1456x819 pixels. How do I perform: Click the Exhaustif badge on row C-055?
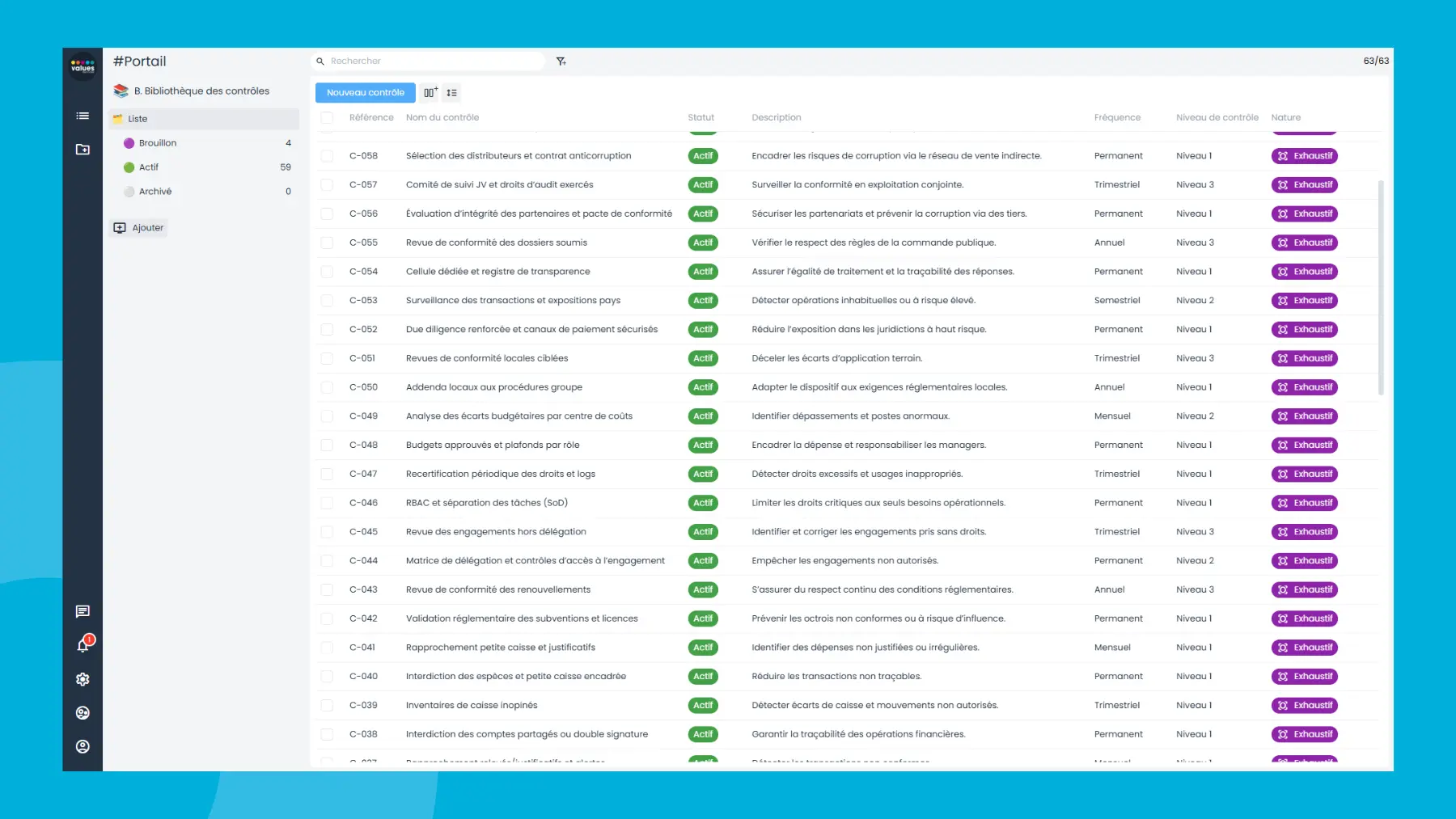pos(1305,243)
